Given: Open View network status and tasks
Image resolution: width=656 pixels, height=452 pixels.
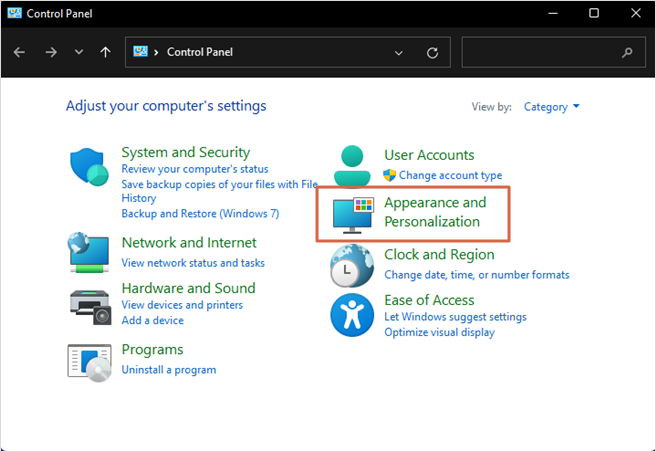Looking at the screenshot, I should click(193, 263).
